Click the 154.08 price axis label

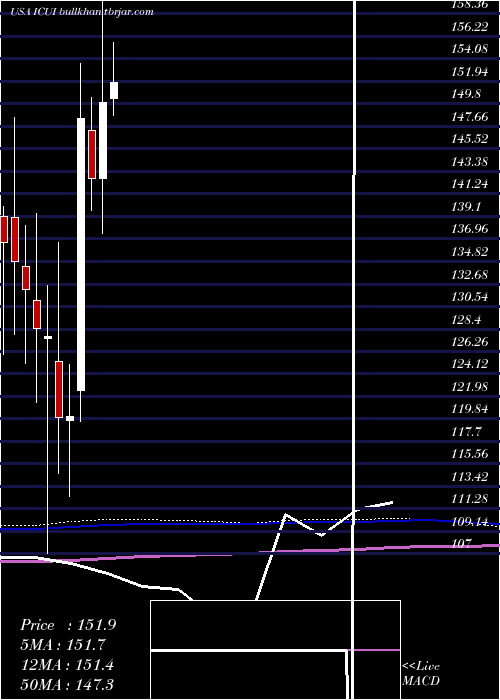470,49
